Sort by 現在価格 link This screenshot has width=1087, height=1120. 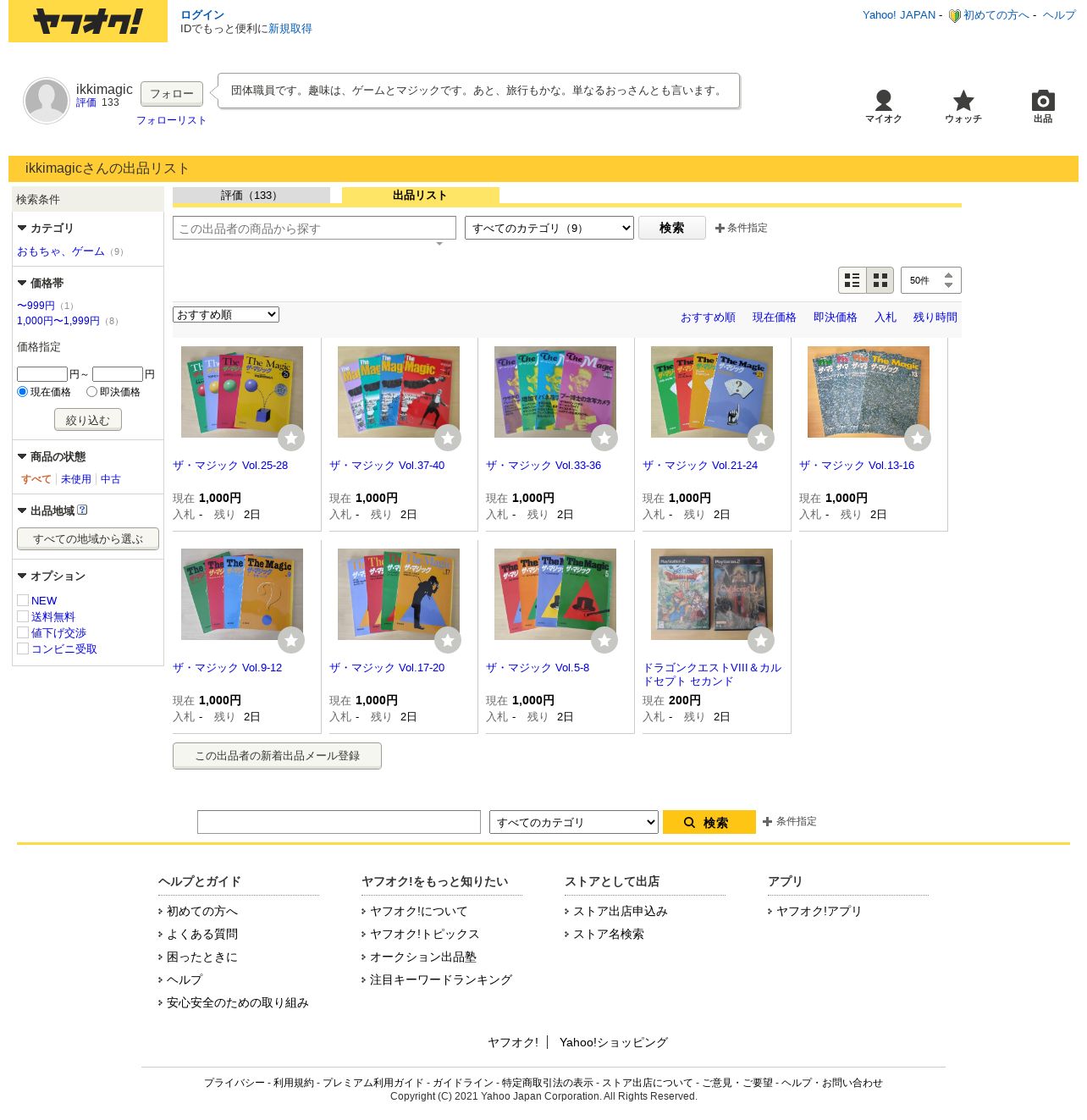(775, 317)
